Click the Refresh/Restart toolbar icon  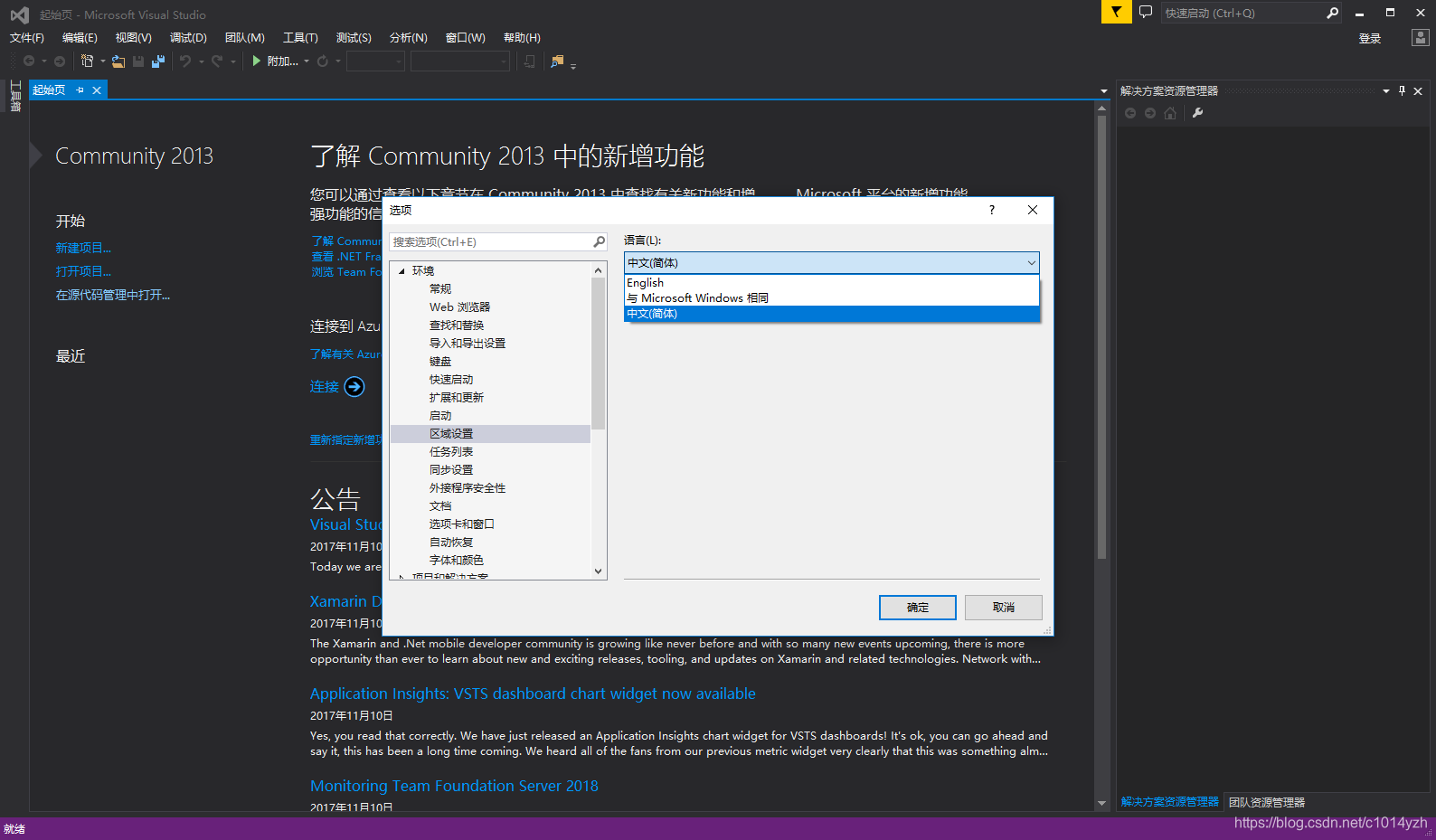323,61
